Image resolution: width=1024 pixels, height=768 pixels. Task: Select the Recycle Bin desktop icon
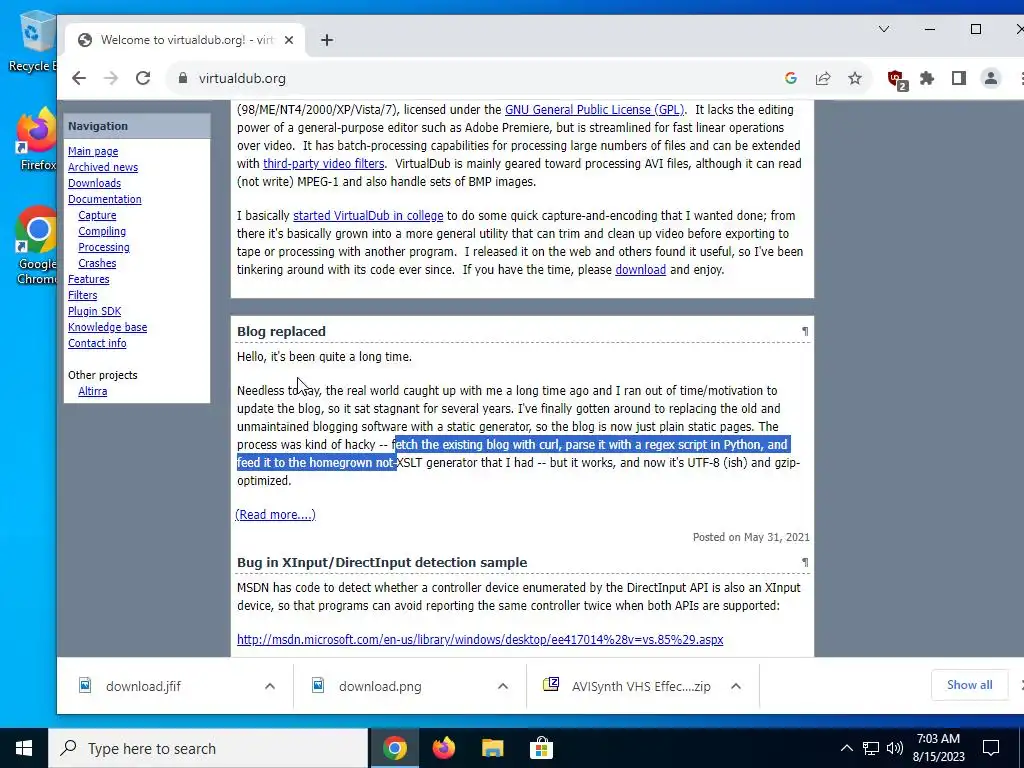point(33,40)
